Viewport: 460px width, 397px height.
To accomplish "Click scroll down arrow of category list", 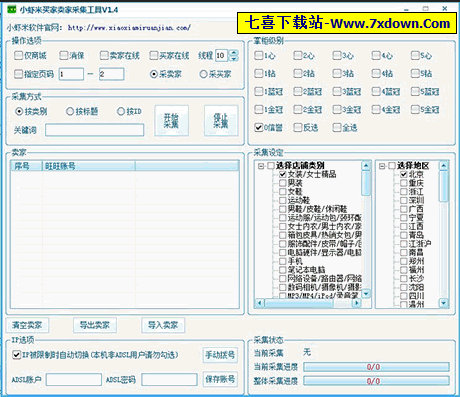I will [x=366, y=294].
